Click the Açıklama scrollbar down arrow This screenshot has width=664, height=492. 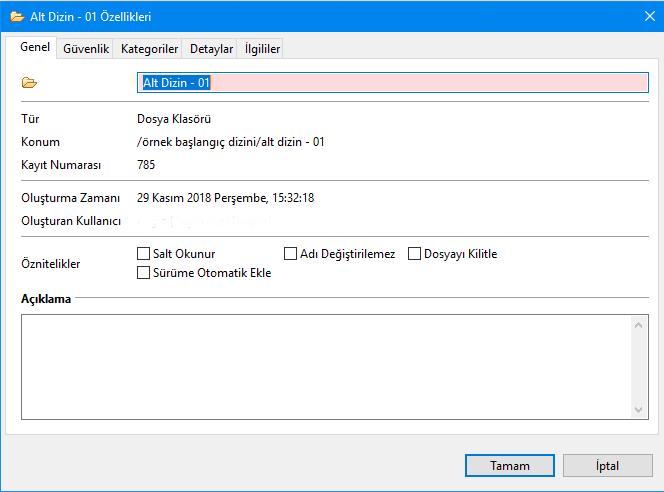pos(640,409)
